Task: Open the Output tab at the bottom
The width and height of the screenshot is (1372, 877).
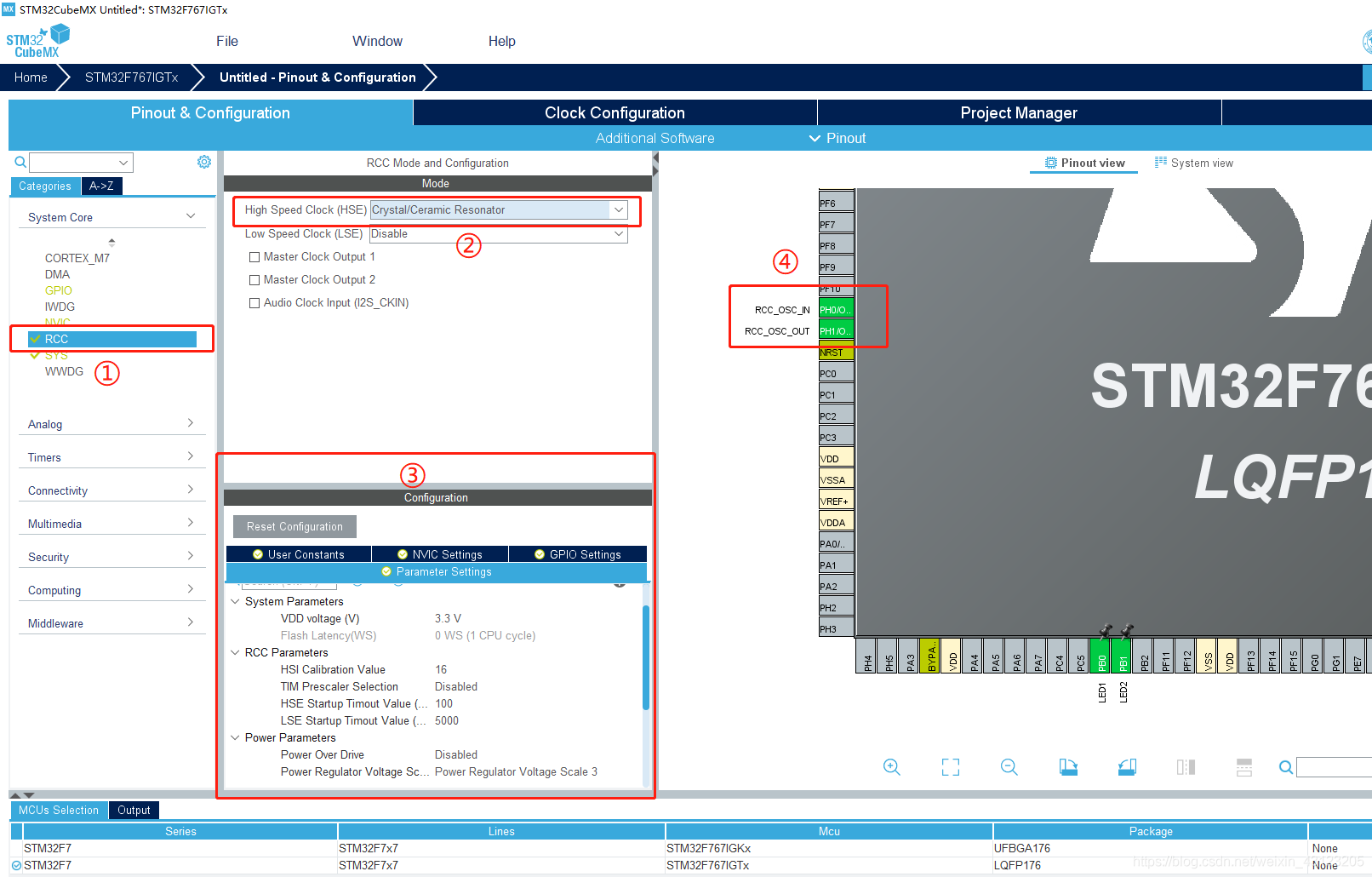Action: 134,810
